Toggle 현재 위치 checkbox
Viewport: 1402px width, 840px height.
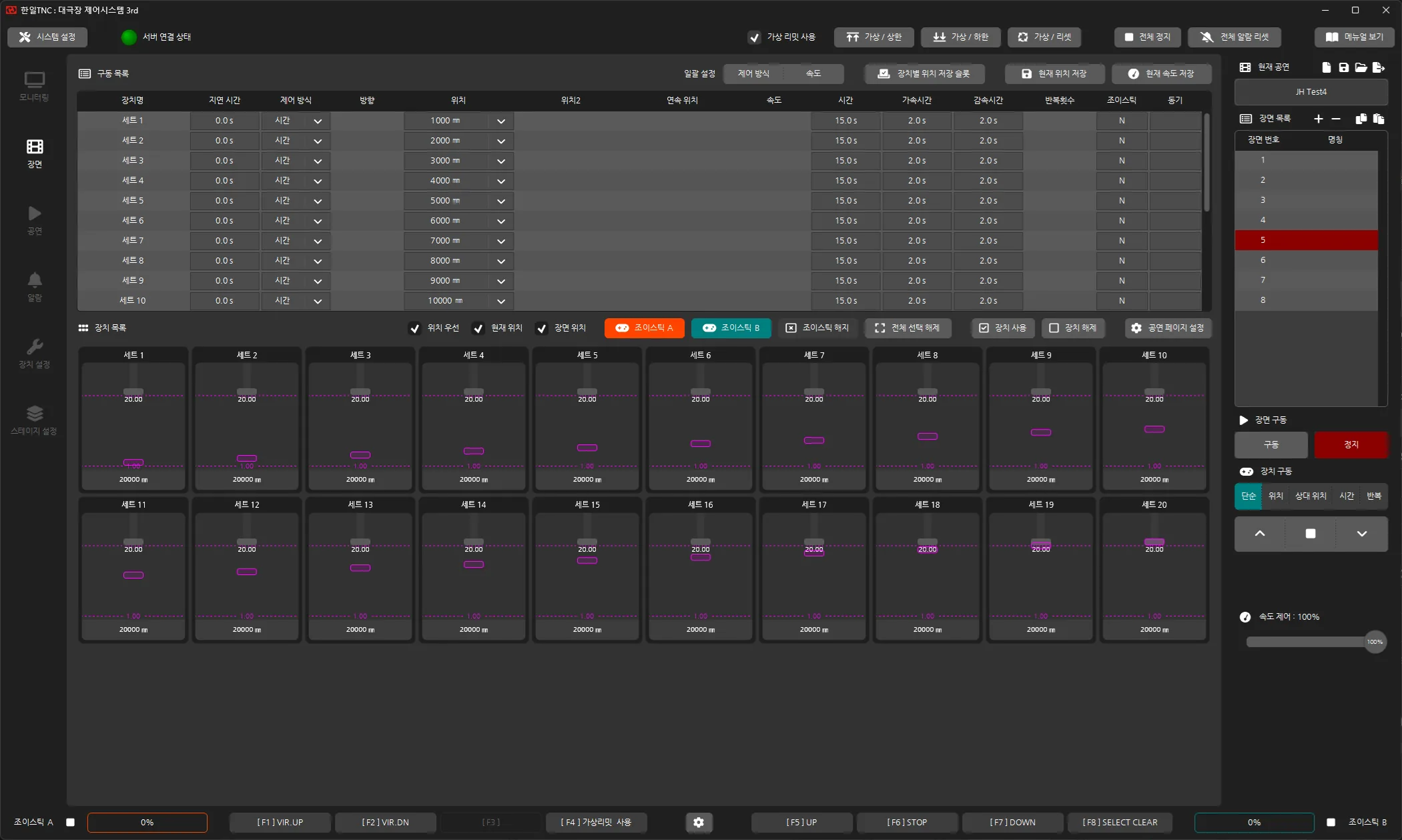478,328
